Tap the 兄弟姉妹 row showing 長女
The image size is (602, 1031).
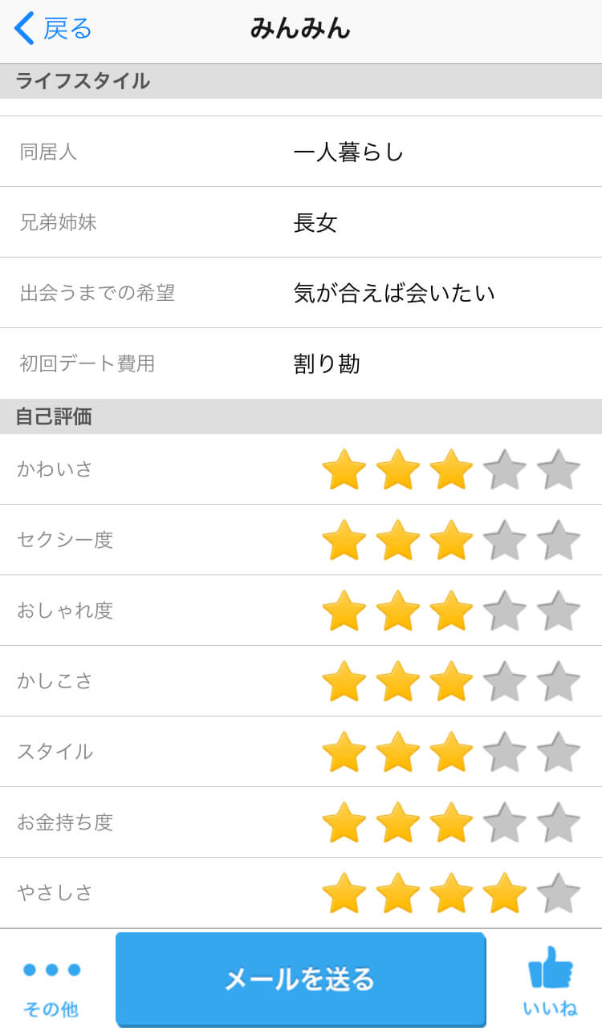tap(301, 223)
